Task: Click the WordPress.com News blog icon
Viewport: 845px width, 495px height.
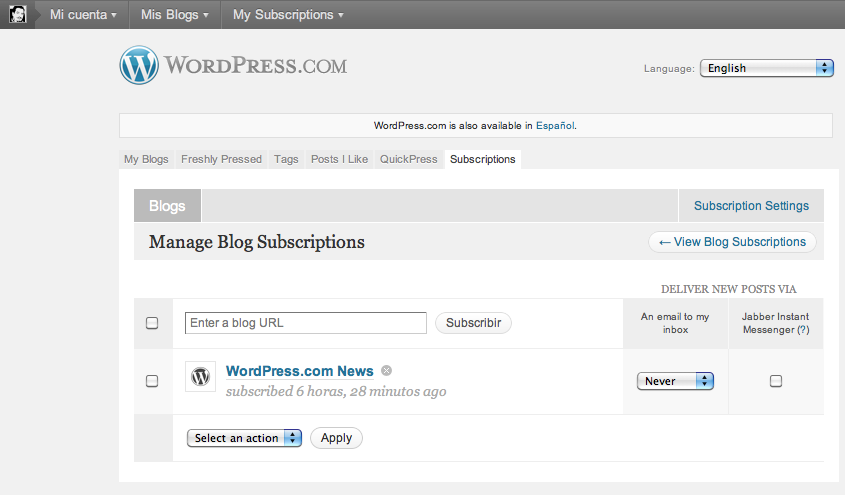Action: point(201,377)
